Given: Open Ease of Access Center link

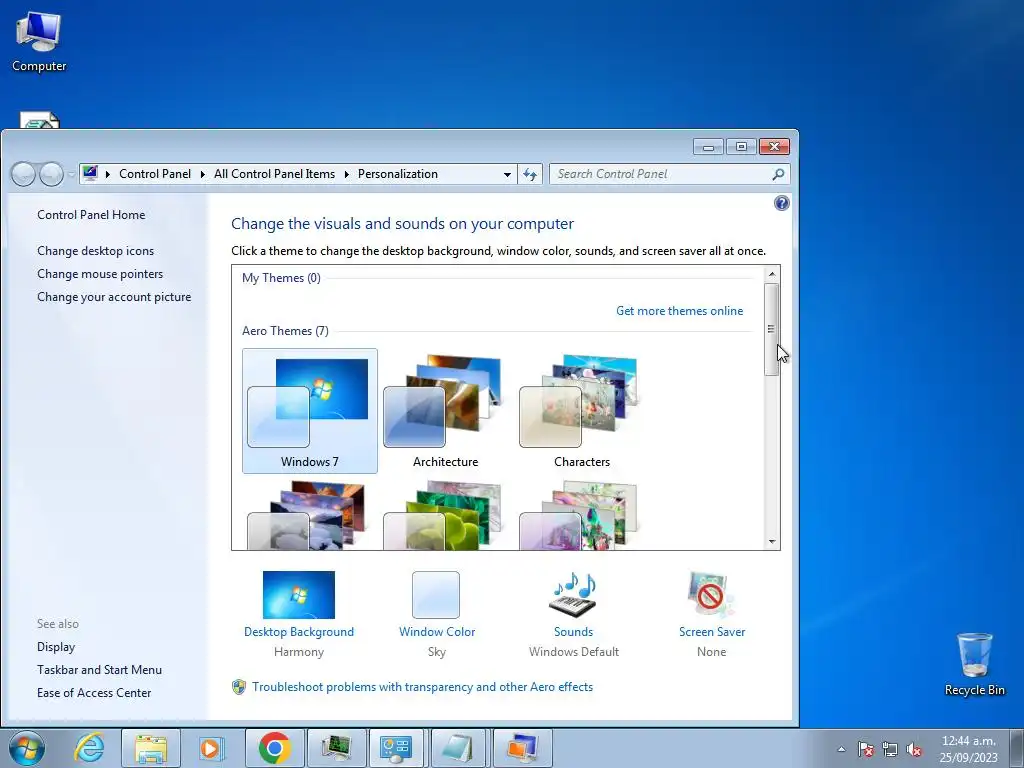Looking at the screenshot, I should [x=94, y=692].
